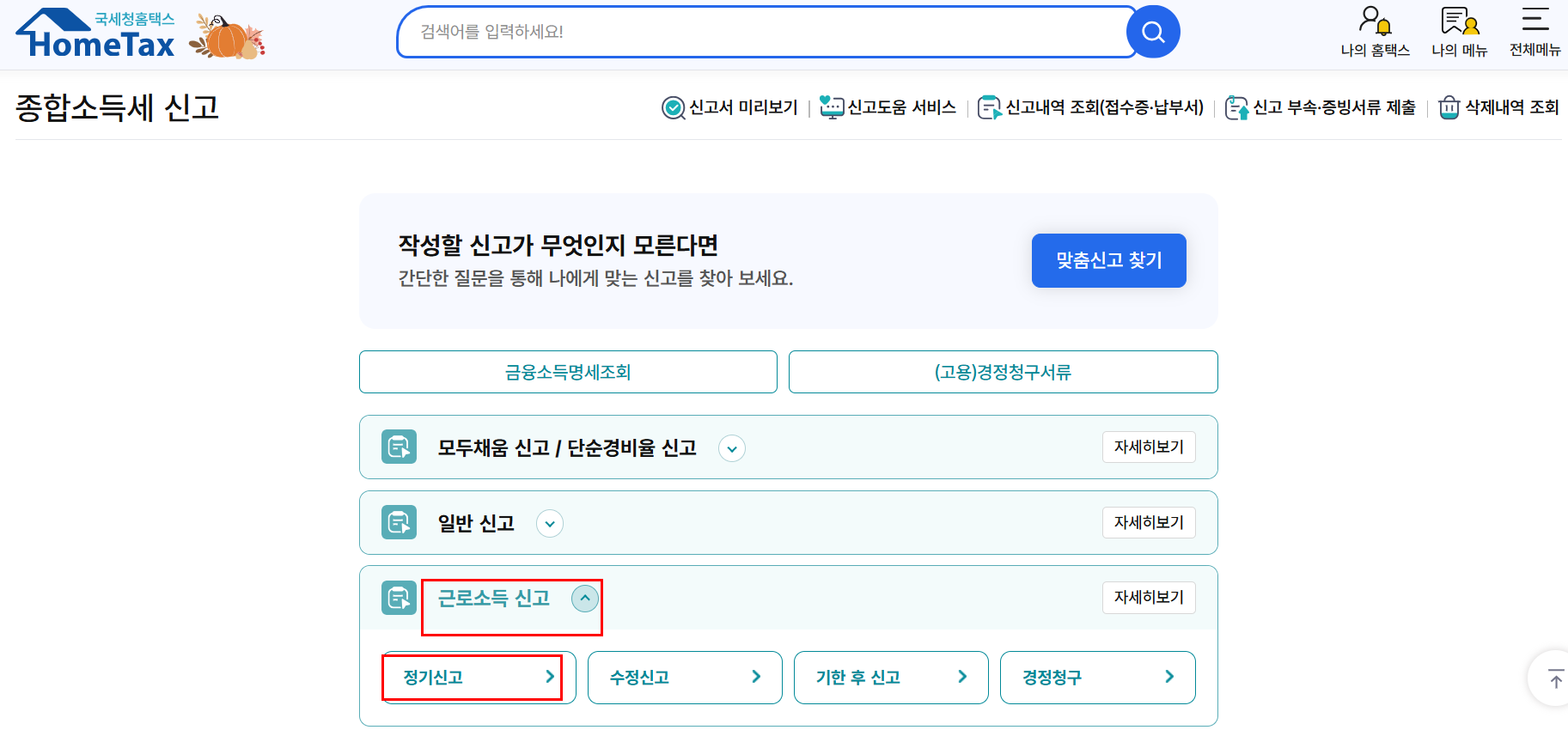This screenshot has height=730, width=1568.
Task: Click the 모두채움 신고 / 단순경비율 신고 heading
Action: (x=567, y=447)
